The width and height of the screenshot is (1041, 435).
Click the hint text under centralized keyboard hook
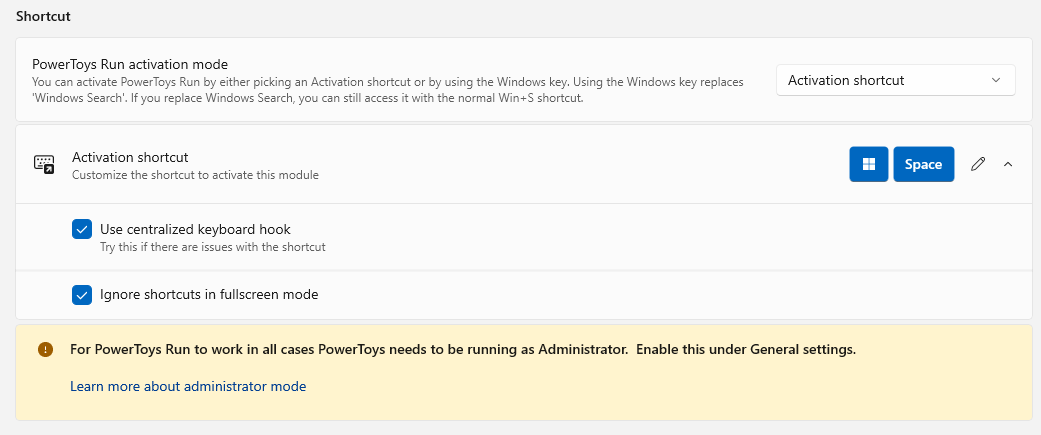pyautogui.click(x=212, y=247)
